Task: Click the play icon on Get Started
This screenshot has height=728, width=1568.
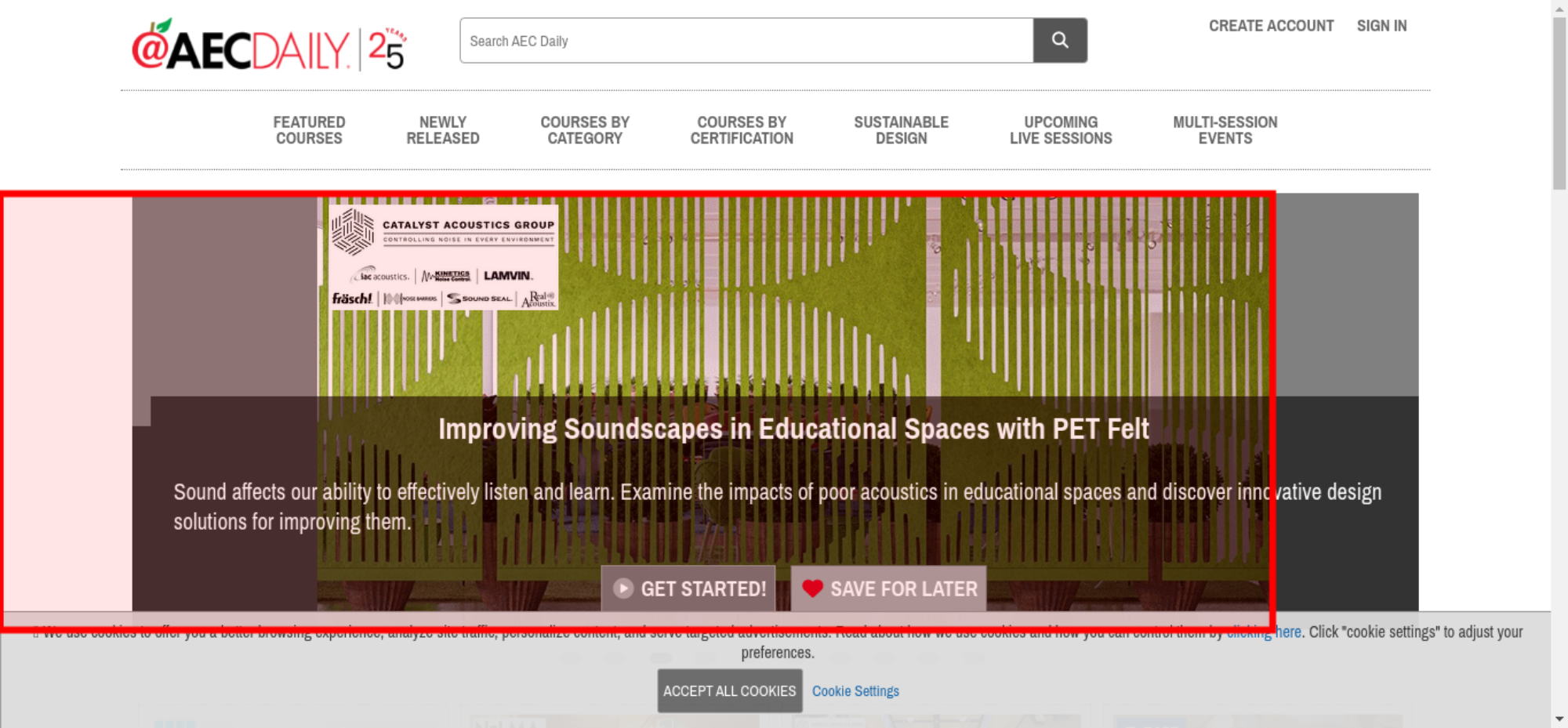Action: [x=623, y=589]
